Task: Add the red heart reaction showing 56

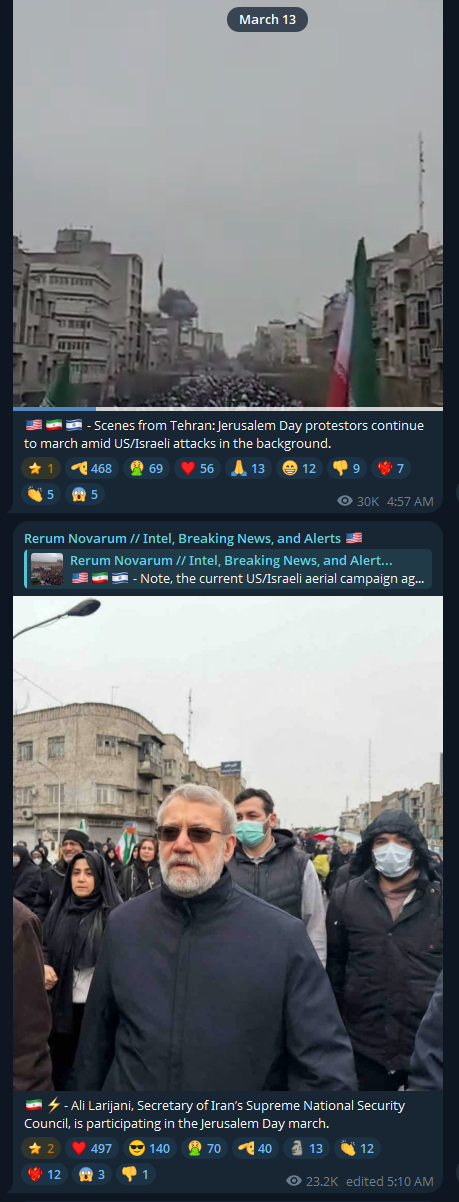Action: (197, 468)
